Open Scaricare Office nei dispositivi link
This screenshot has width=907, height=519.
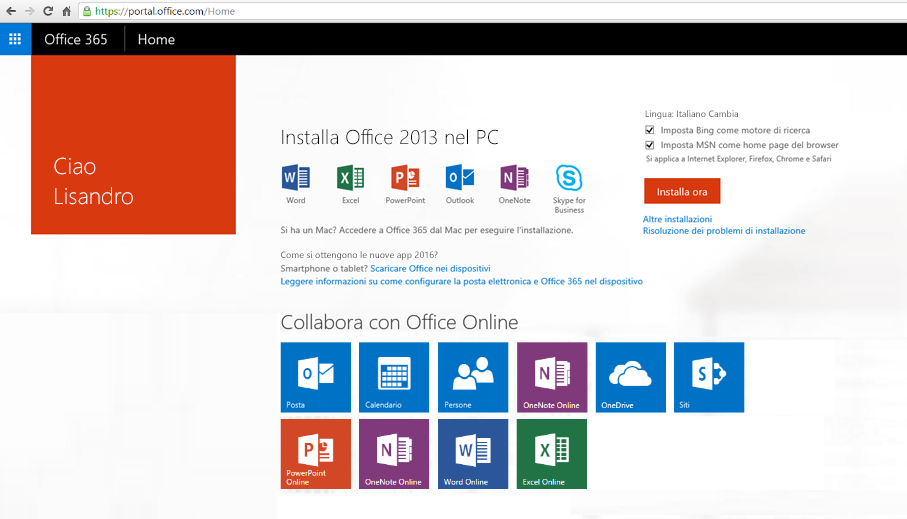pyautogui.click(x=430, y=268)
